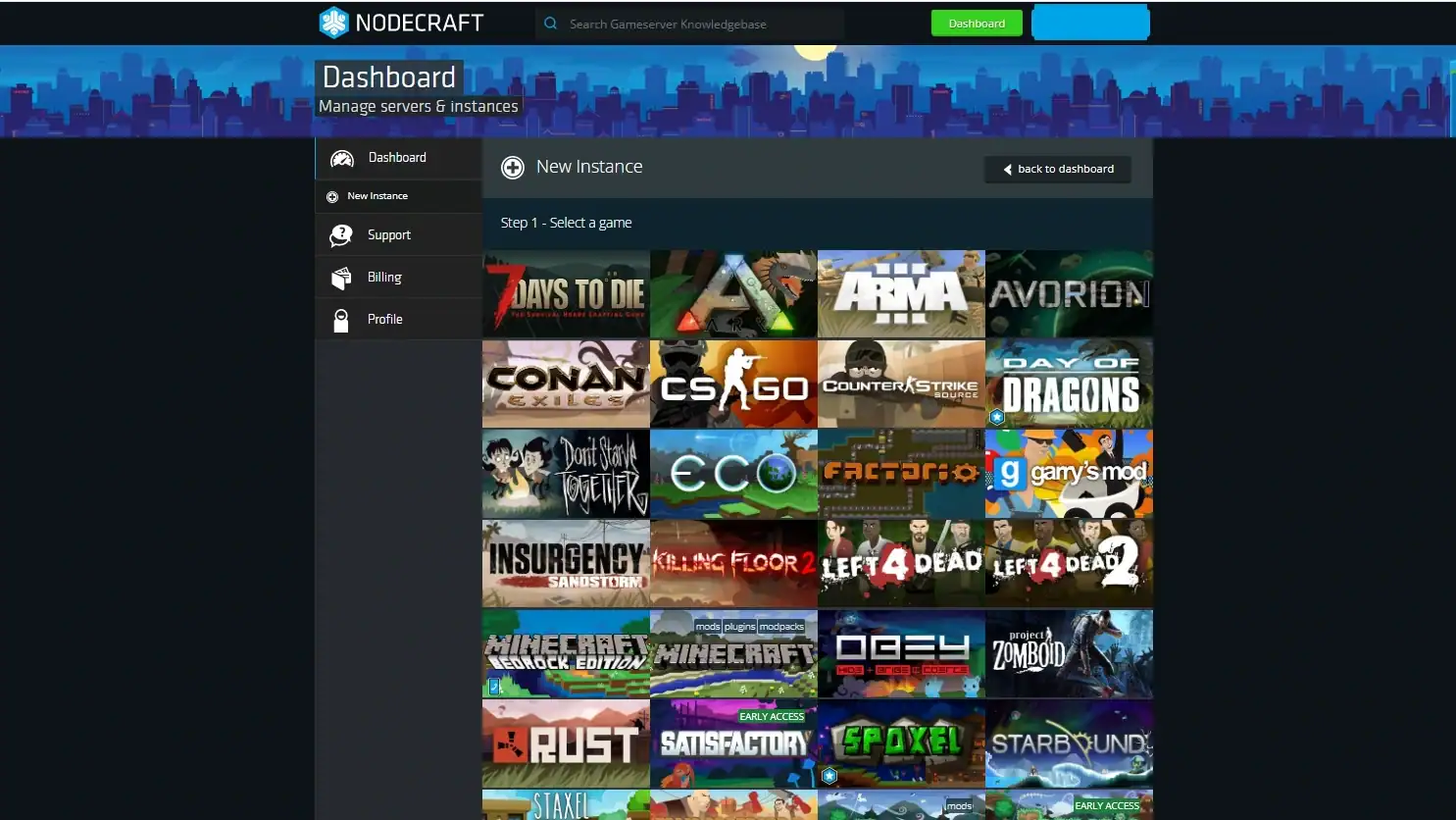Pick the Garry's Mod game
The height and width of the screenshot is (820, 1456).
click(x=1069, y=474)
